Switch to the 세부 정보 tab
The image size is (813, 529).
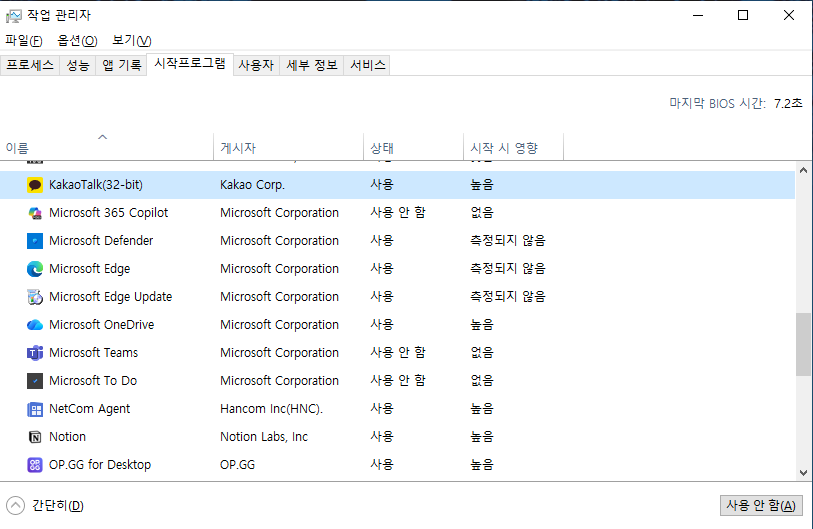coord(312,65)
